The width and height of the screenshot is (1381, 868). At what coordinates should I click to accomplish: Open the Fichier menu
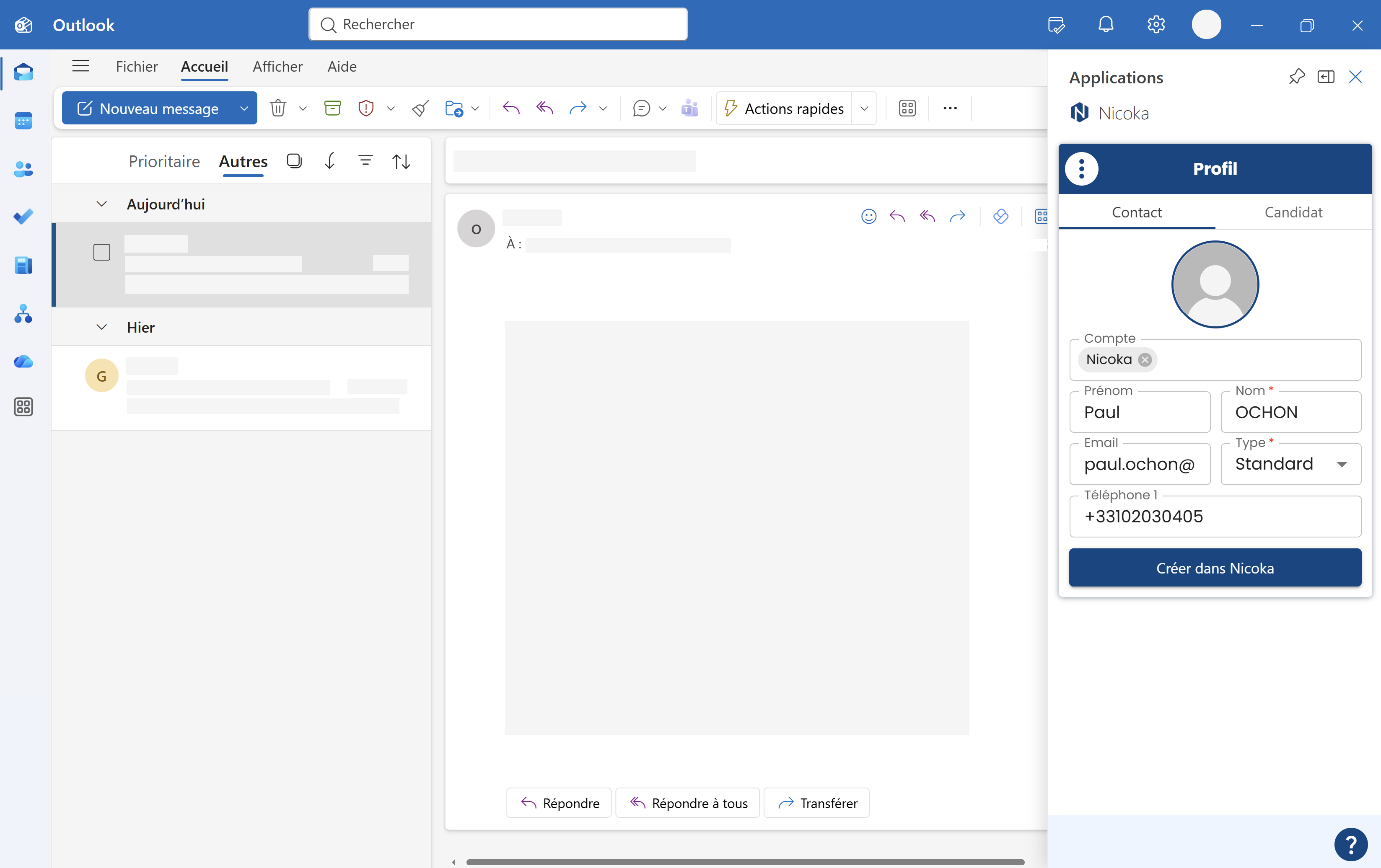(137, 67)
